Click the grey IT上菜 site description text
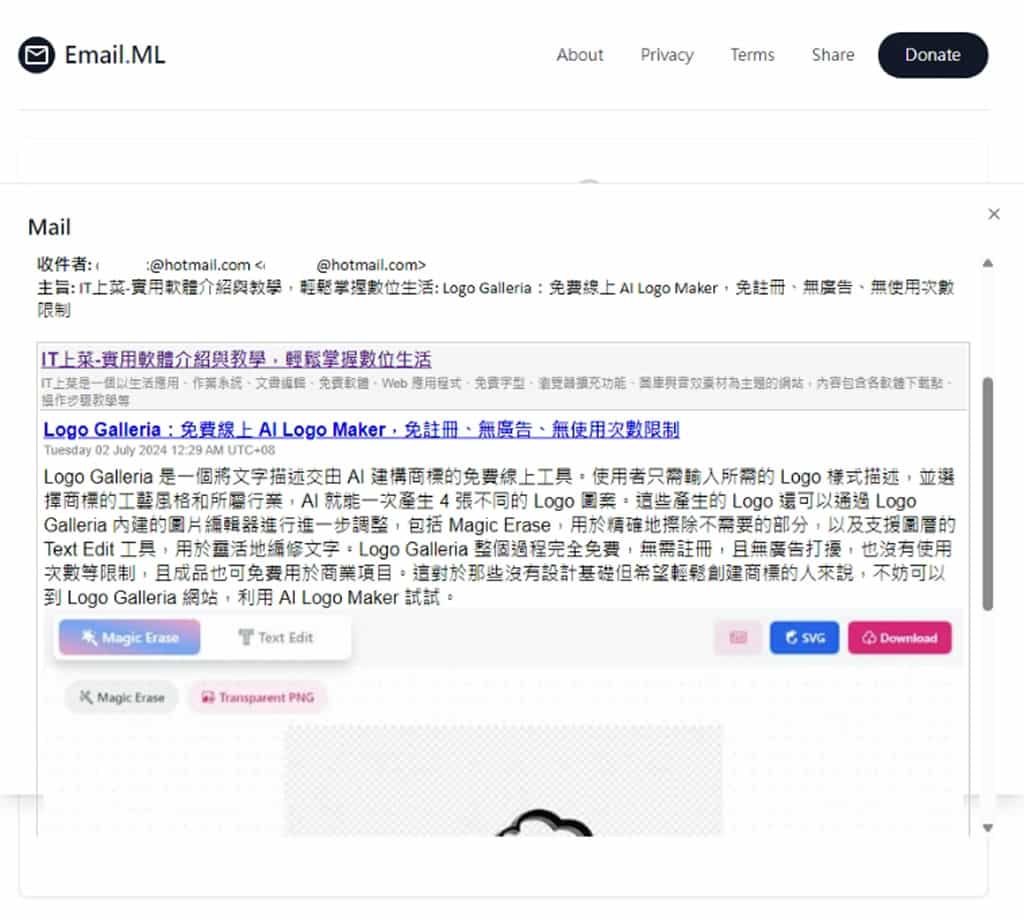The width and height of the screenshot is (1024, 920). tap(496, 391)
